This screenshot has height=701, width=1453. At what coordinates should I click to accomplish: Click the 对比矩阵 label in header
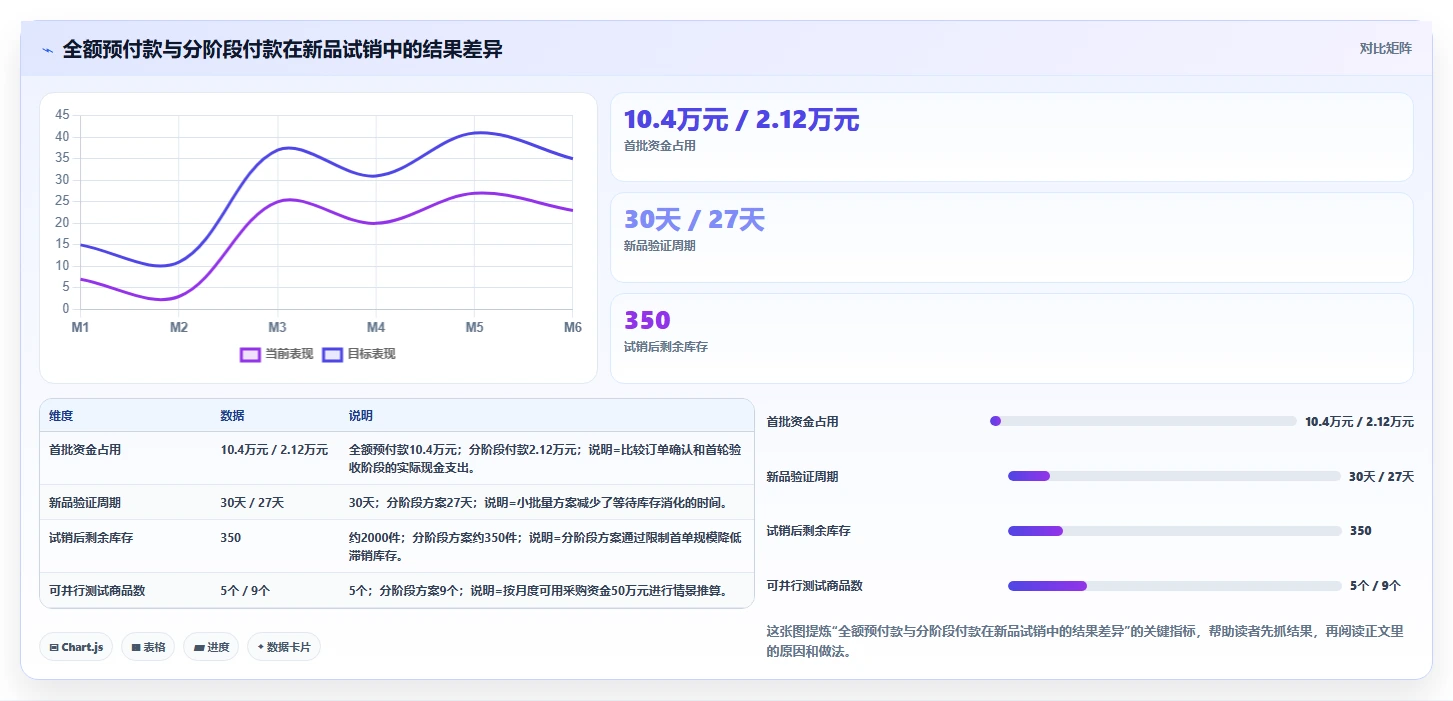click(1385, 48)
